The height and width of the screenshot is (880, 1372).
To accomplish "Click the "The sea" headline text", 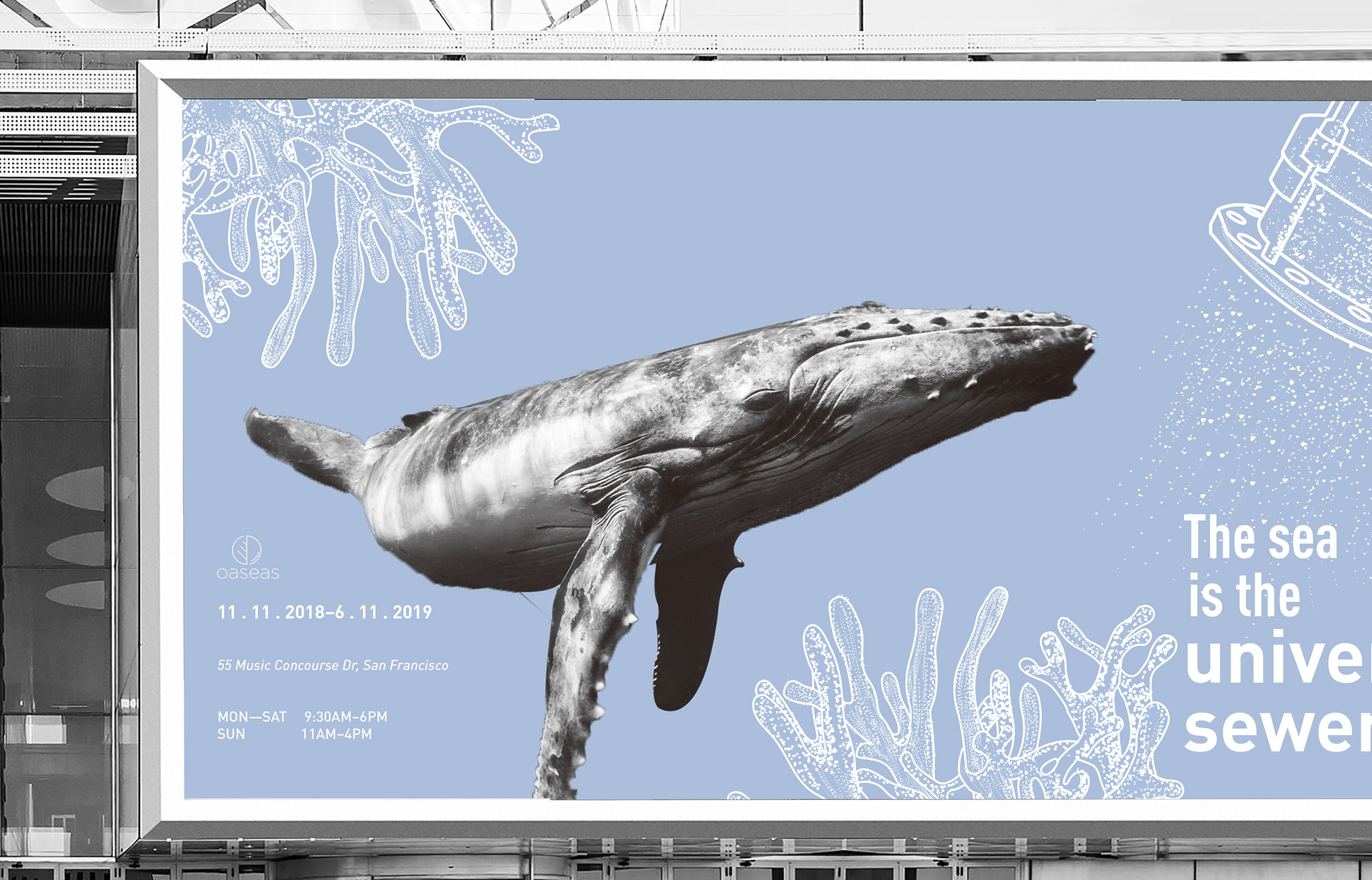I will coord(1261,537).
